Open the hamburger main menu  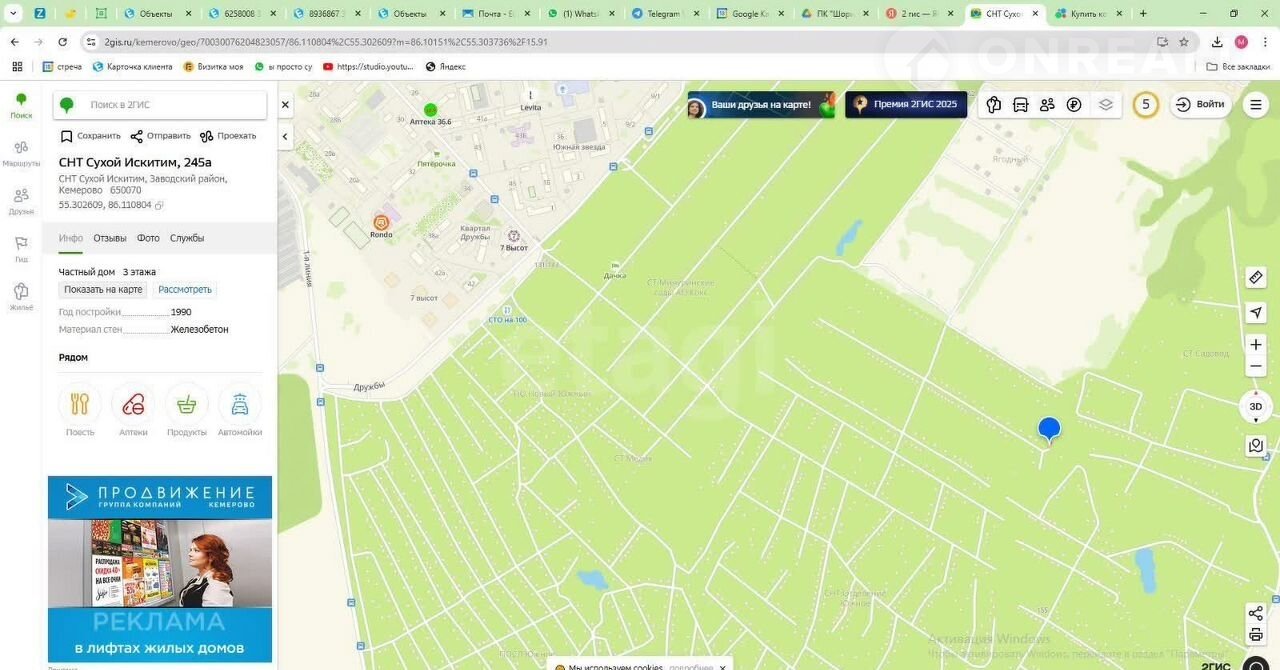pos(1256,105)
